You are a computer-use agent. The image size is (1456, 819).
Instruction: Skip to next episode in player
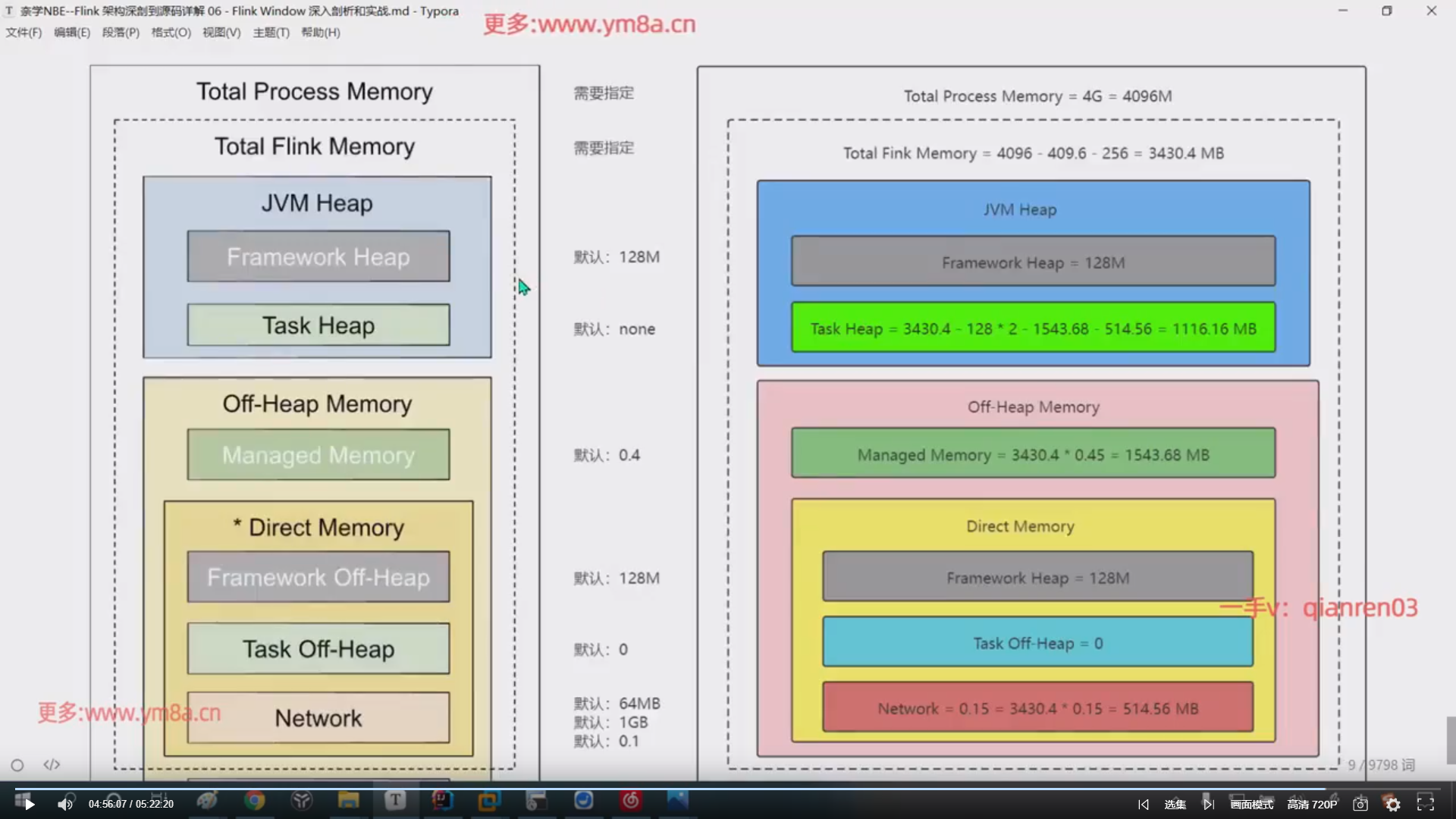(x=1209, y=804)
